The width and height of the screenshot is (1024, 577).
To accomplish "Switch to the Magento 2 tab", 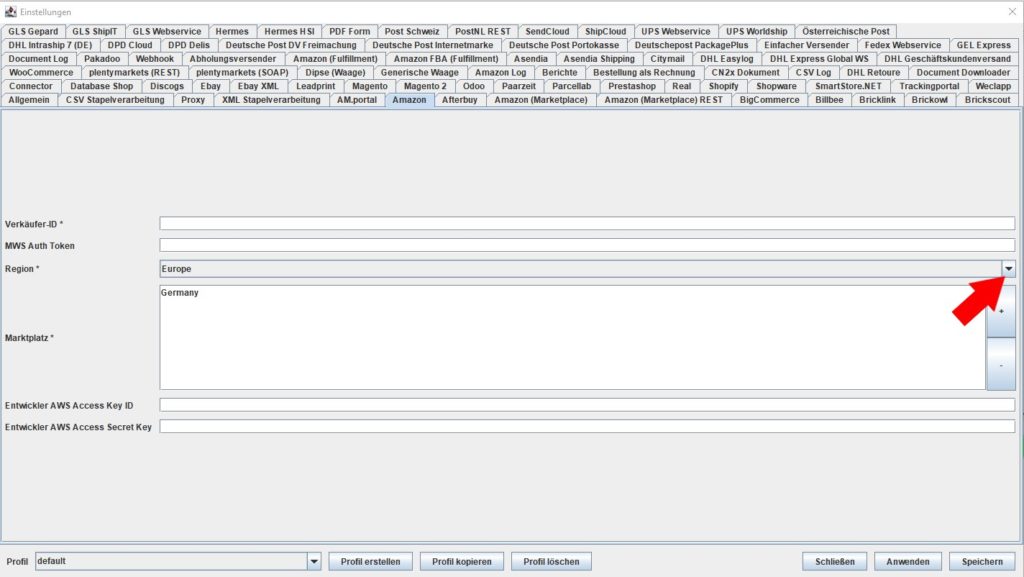I will pyautogui.click(x=425, y=86).
